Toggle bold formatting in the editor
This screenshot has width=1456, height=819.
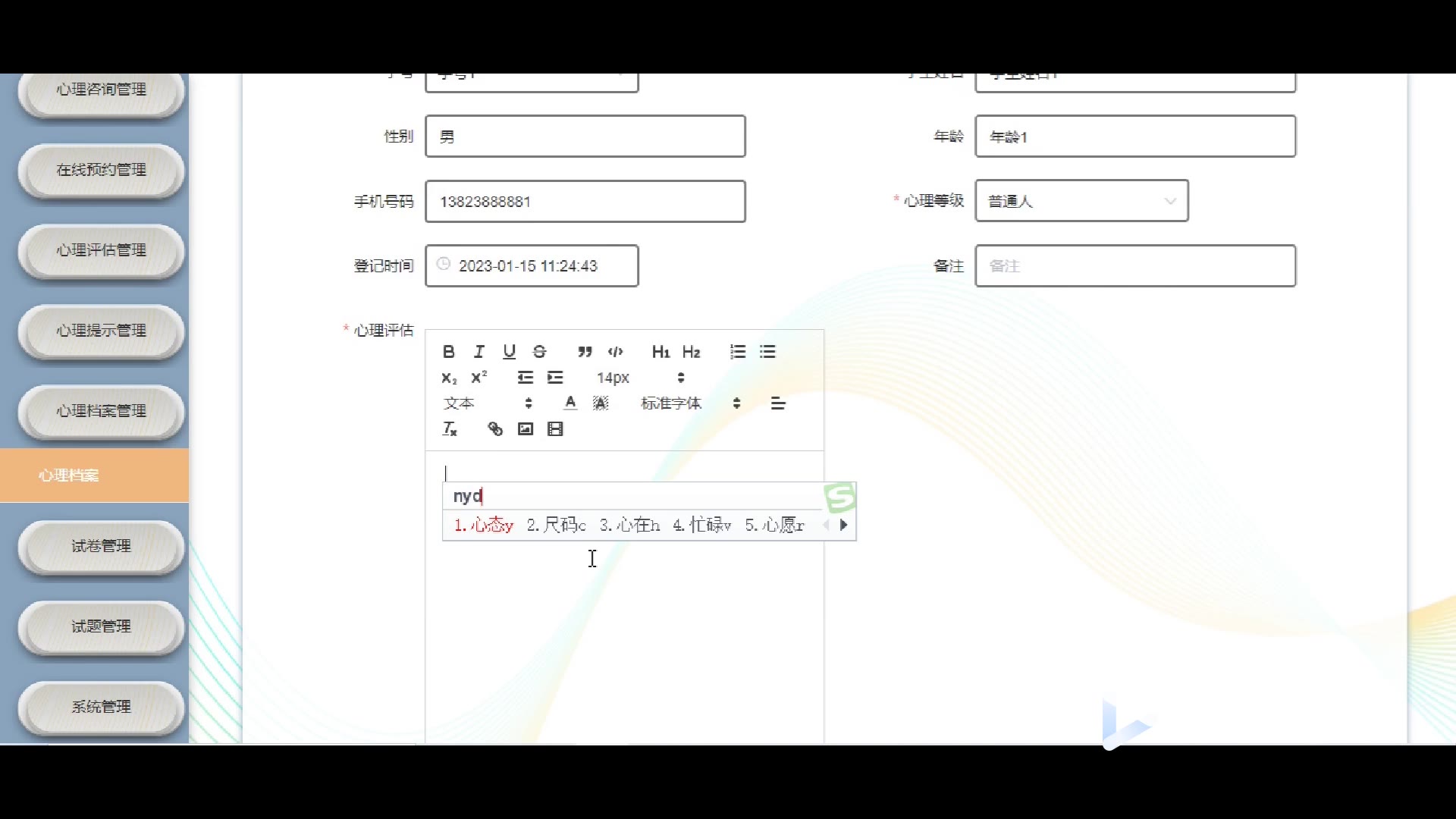pos(449,352)
